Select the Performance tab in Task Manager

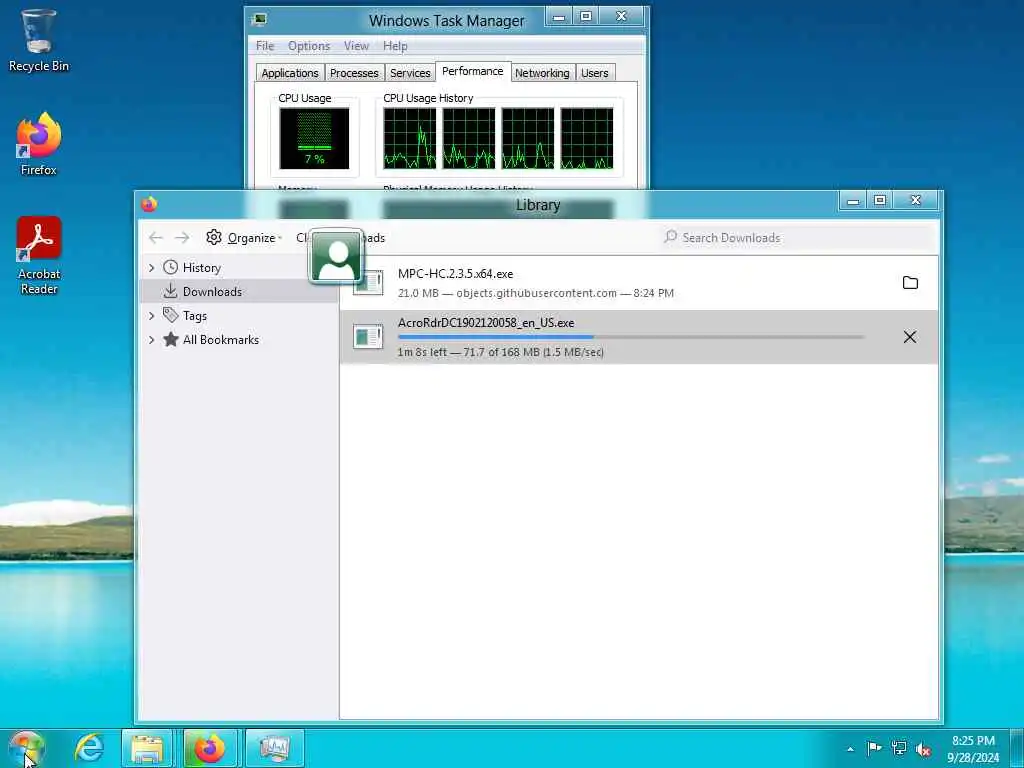[x=472, y=71]
